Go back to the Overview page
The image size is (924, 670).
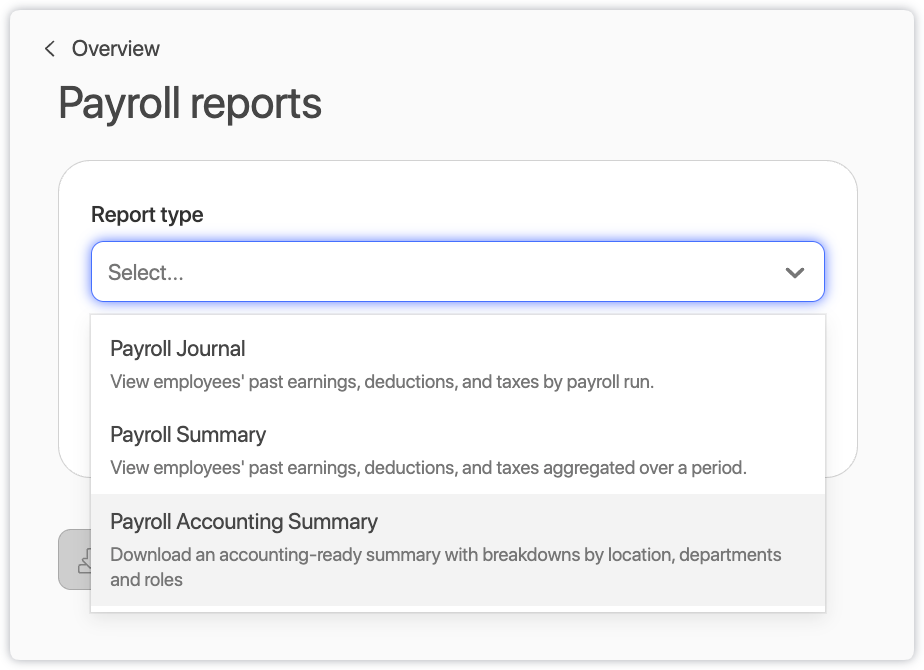tap(115, 49)
